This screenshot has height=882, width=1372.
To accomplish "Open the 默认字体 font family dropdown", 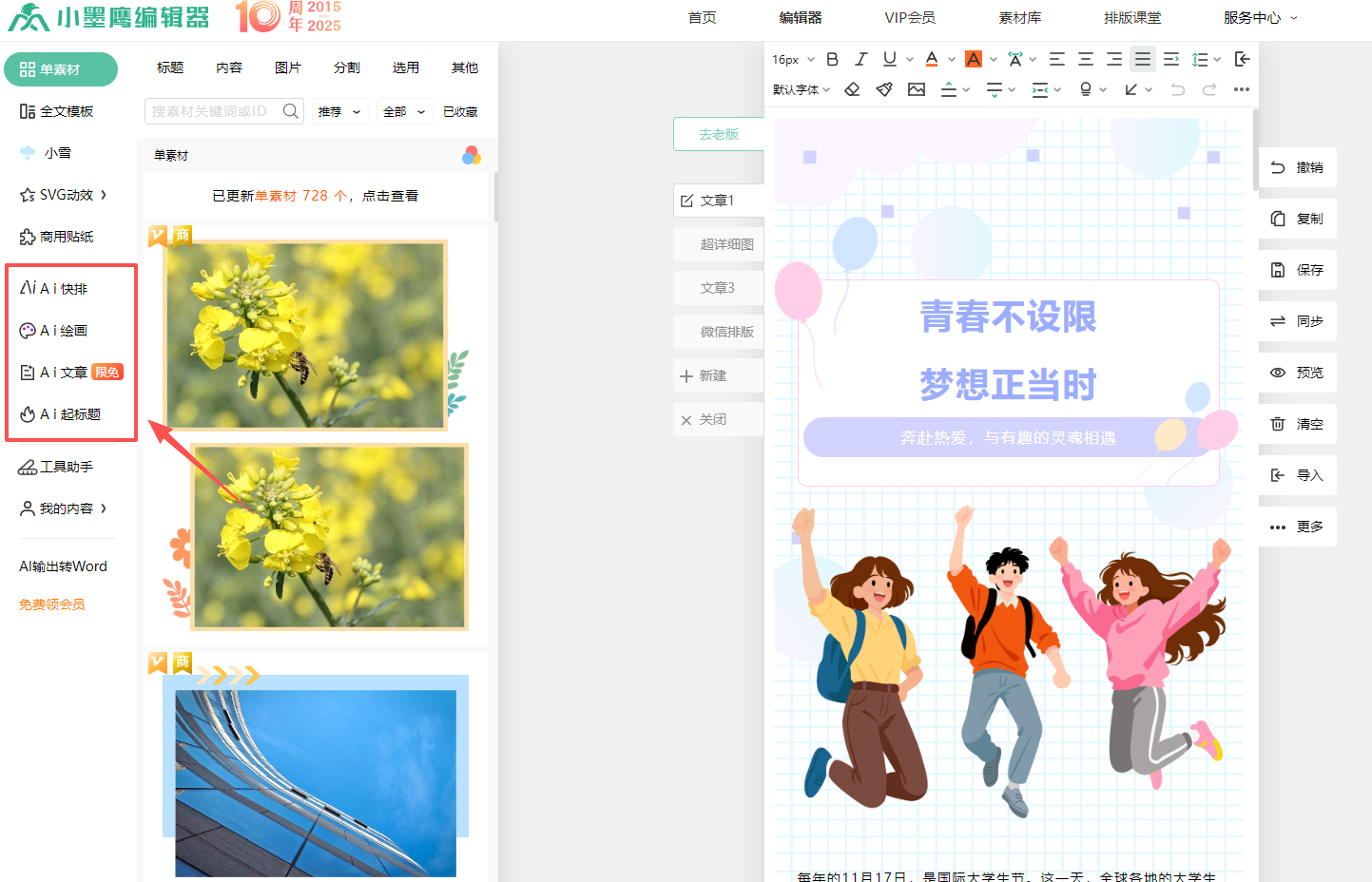I will pyautogui.click(x=802, y=89).
